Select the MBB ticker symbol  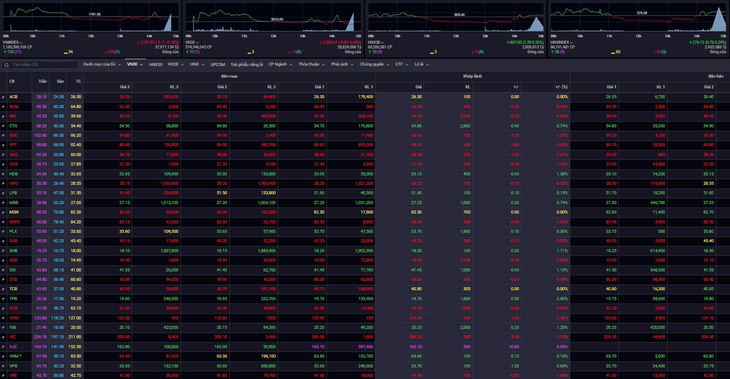tap(13, 203)
